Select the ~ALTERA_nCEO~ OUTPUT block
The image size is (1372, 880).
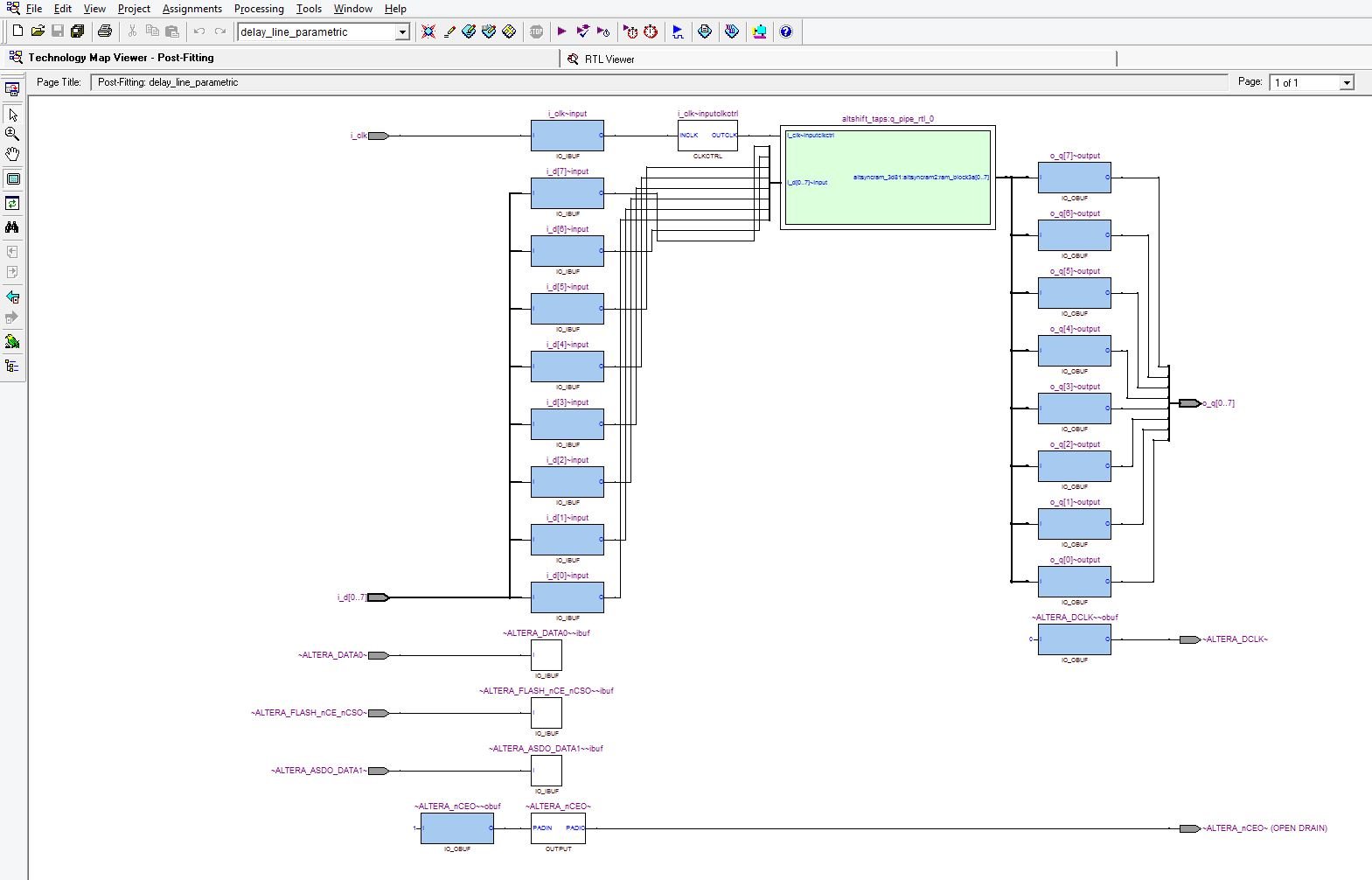pyautogui.click(x=558, y=828)
